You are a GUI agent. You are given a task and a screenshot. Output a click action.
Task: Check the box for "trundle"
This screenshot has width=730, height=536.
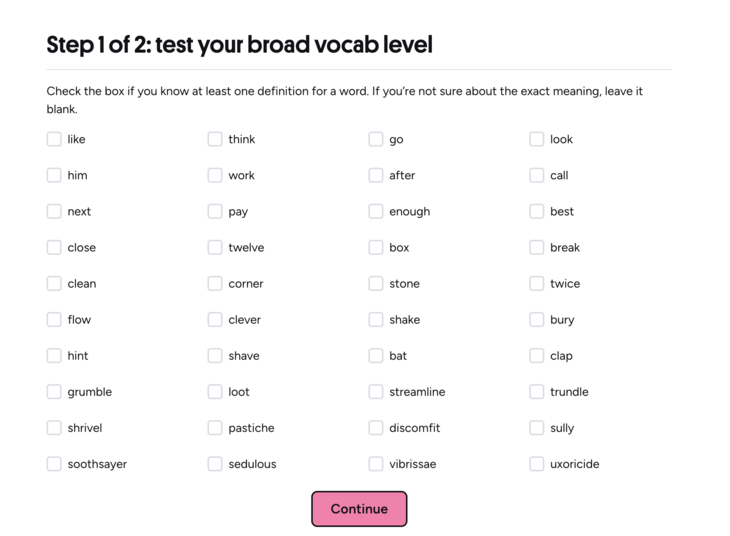537,391
